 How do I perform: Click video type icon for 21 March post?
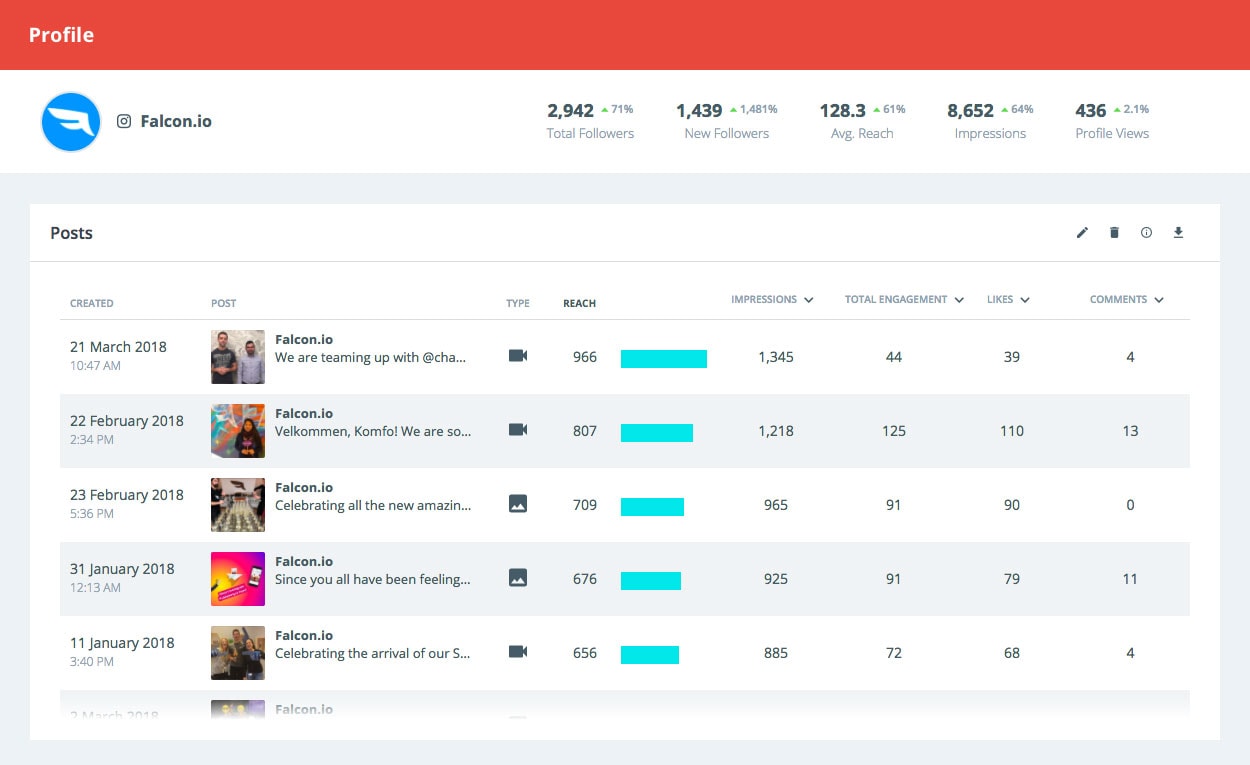(518, 356)
